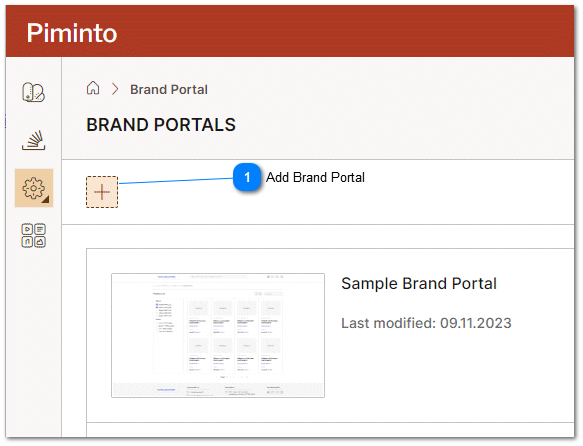This screenshot has height=446, width=583.
Task: Click the Brand Portal breadcrumb link
Action: pos(169,90)
